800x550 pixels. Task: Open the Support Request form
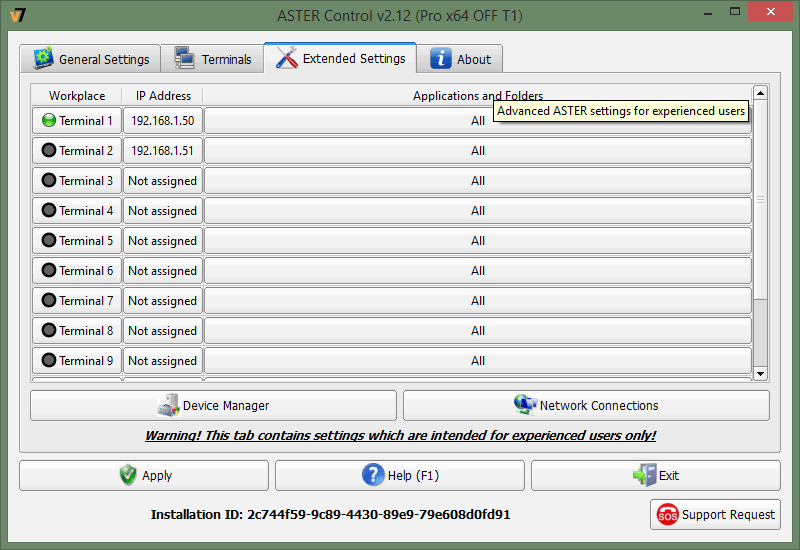click(715, 514)
